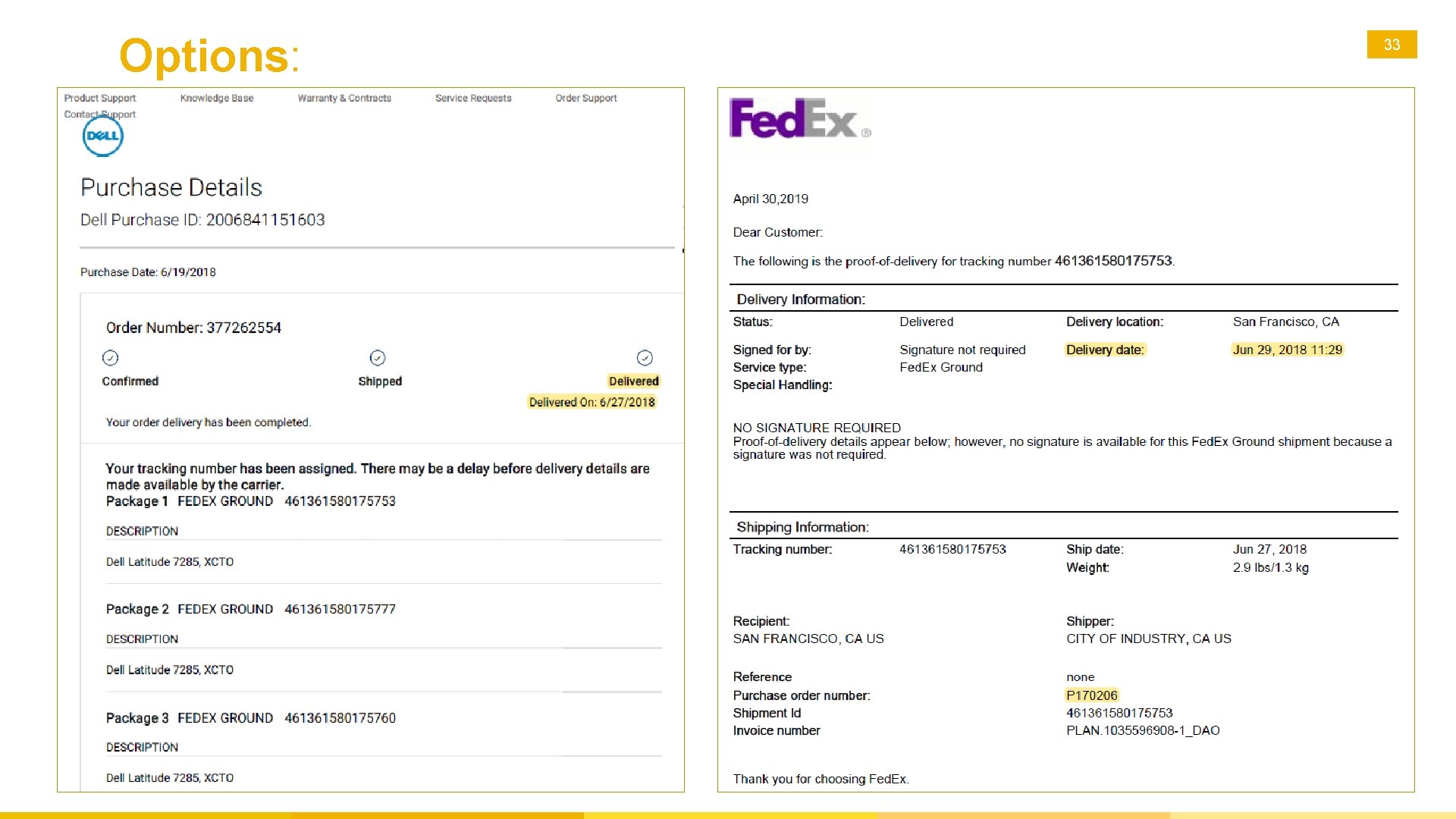Viewport: 1456px width, 819px height.
Task: Go to Order Support
Action: click(x=586, y=99)
